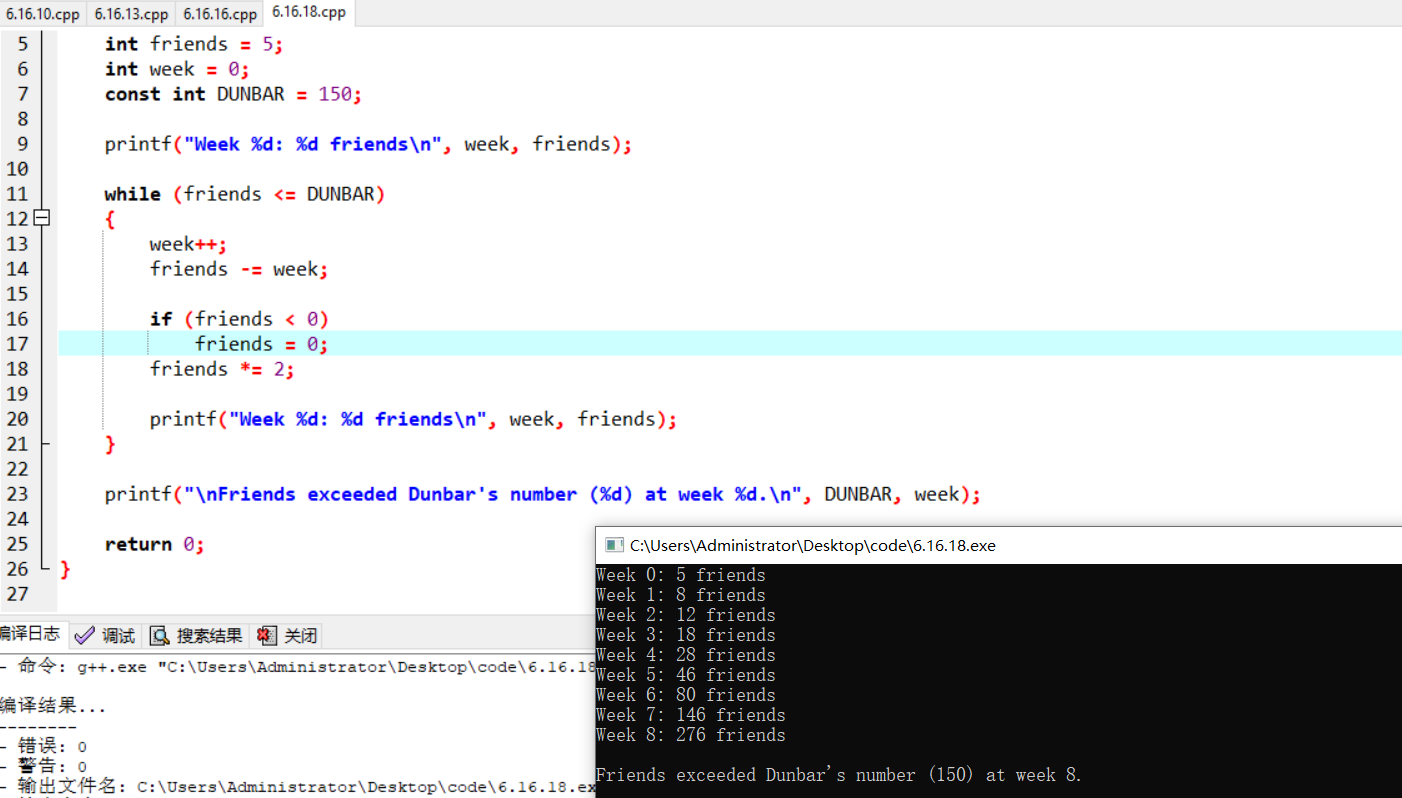Click the 'week++;' statement
The width and height of the screenshot is (1402, 798).
189,244
